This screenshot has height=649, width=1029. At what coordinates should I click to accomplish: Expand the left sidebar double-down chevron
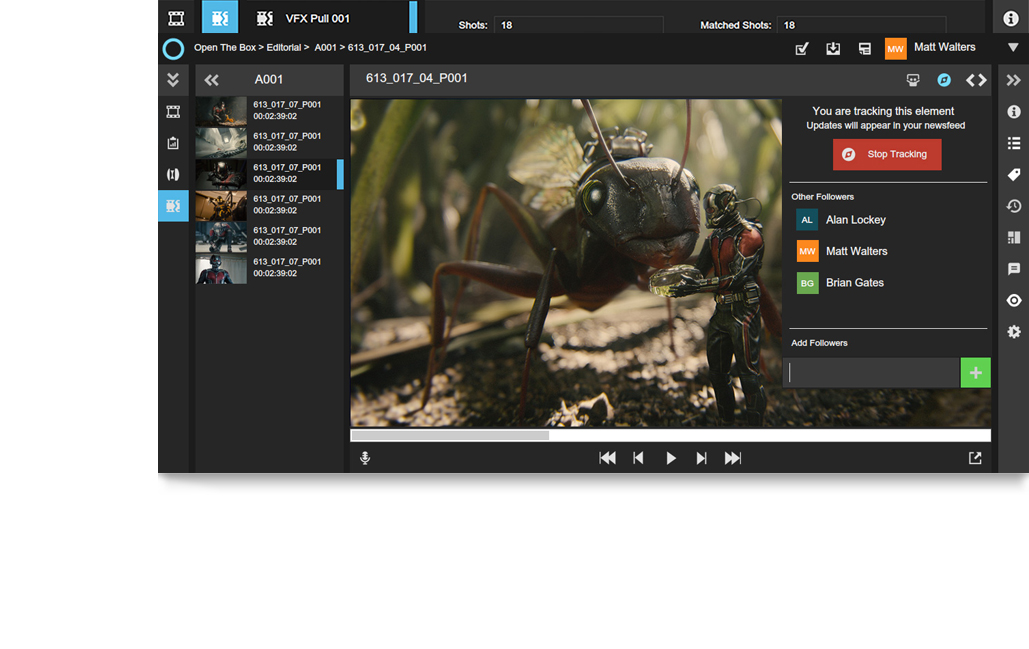[173, 79]
